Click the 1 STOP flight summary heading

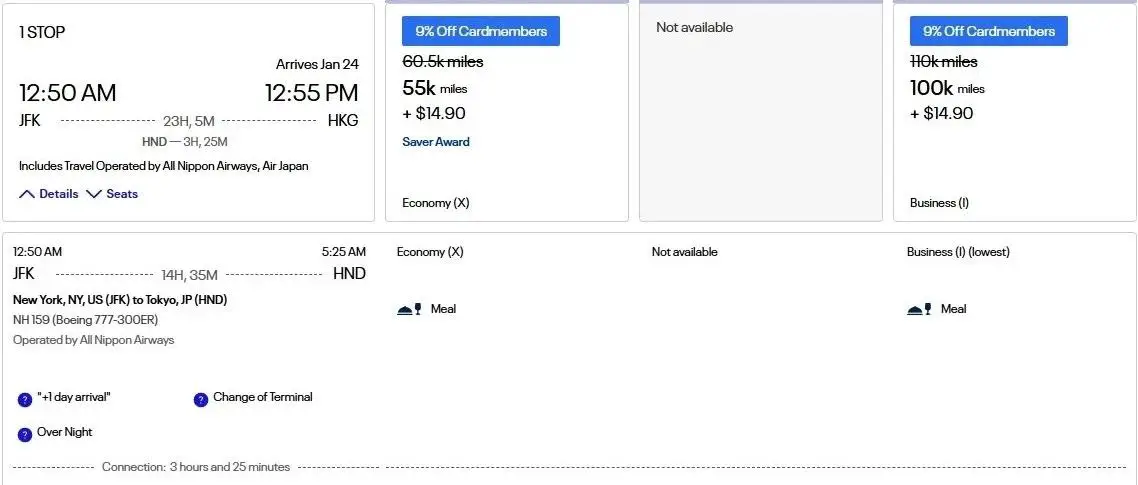click(42, 32)
